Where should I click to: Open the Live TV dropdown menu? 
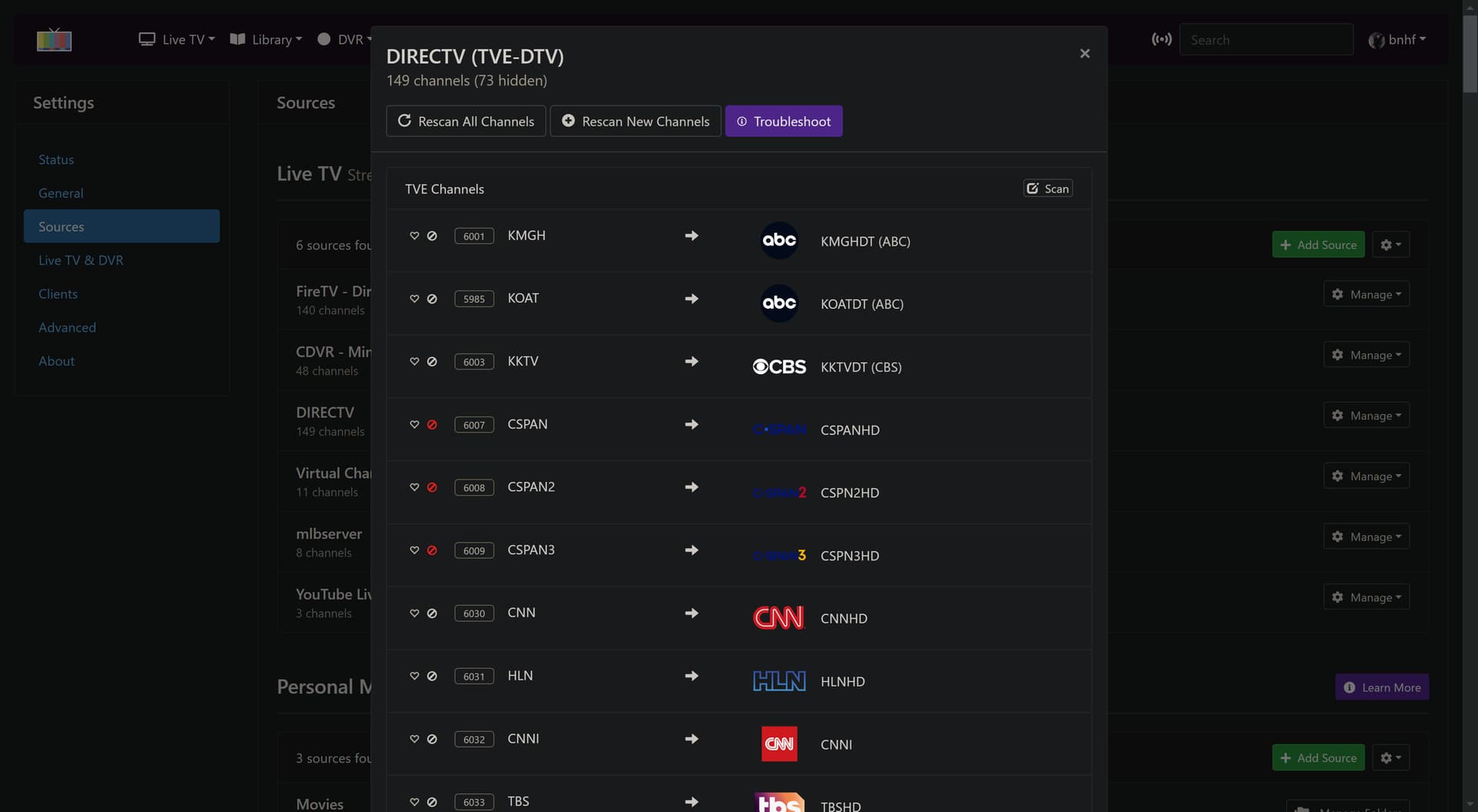pyautogui.click(x=176, y=39)
